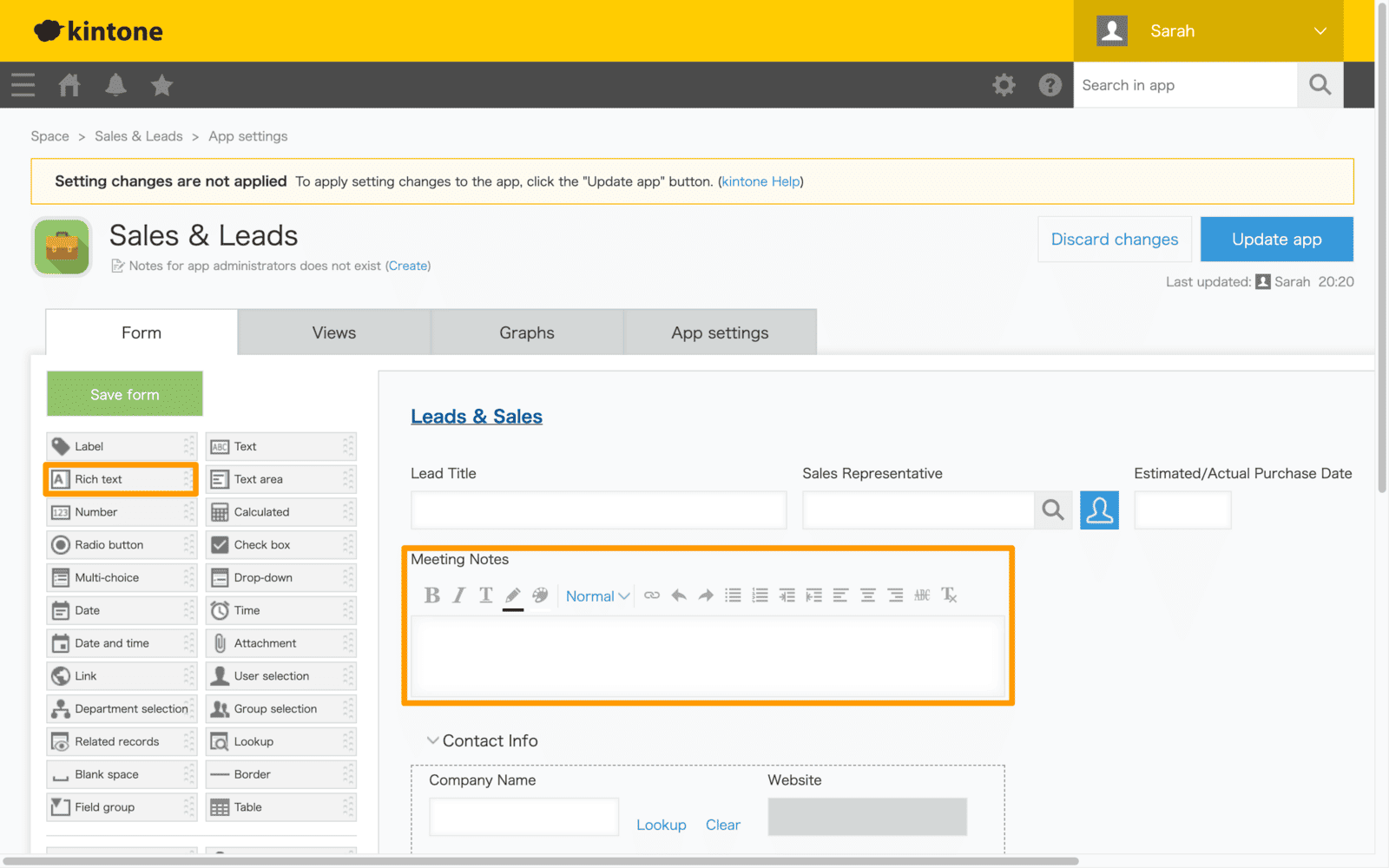Open the font color pencil picker
1389x868 pixels.
point(513,596)
